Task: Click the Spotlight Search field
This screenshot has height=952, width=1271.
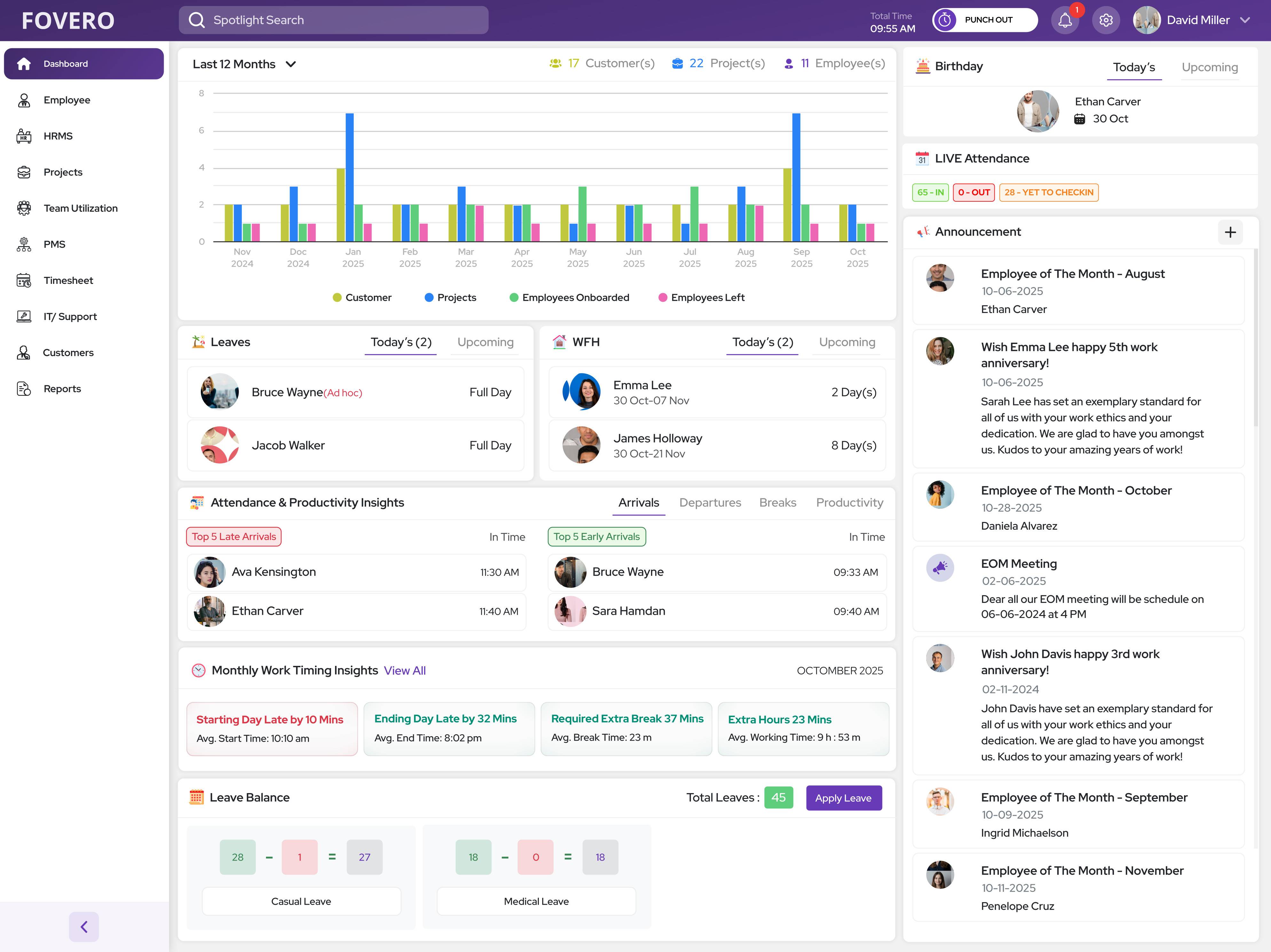Action: coord(333,20)
